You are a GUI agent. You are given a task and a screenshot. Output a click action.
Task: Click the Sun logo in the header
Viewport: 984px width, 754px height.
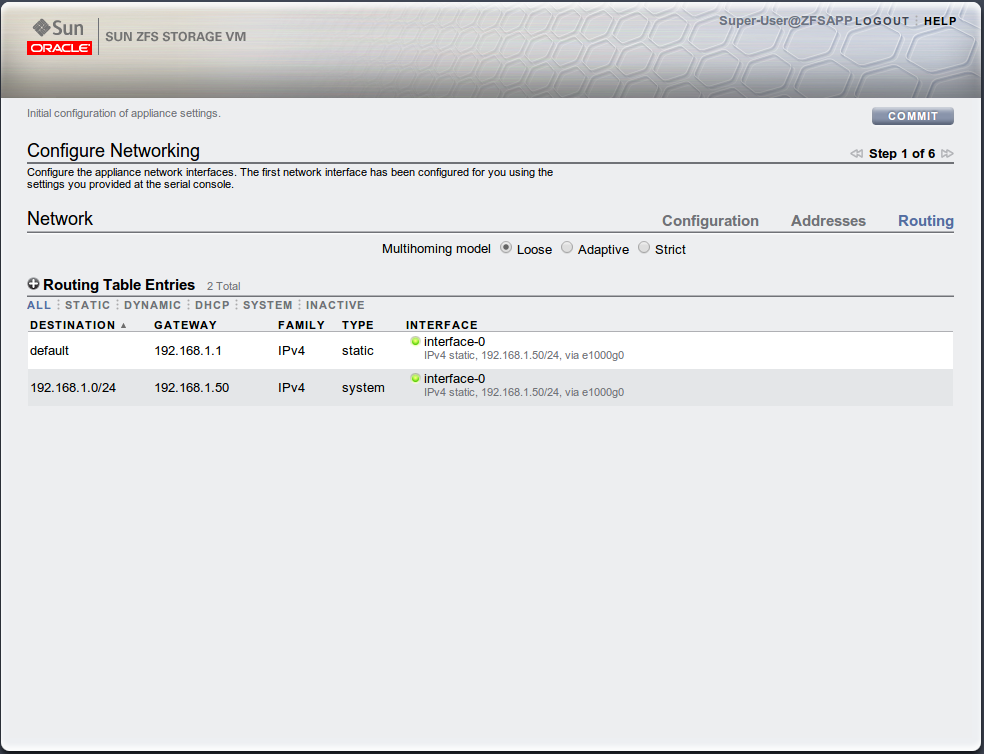tap(58, 28)
